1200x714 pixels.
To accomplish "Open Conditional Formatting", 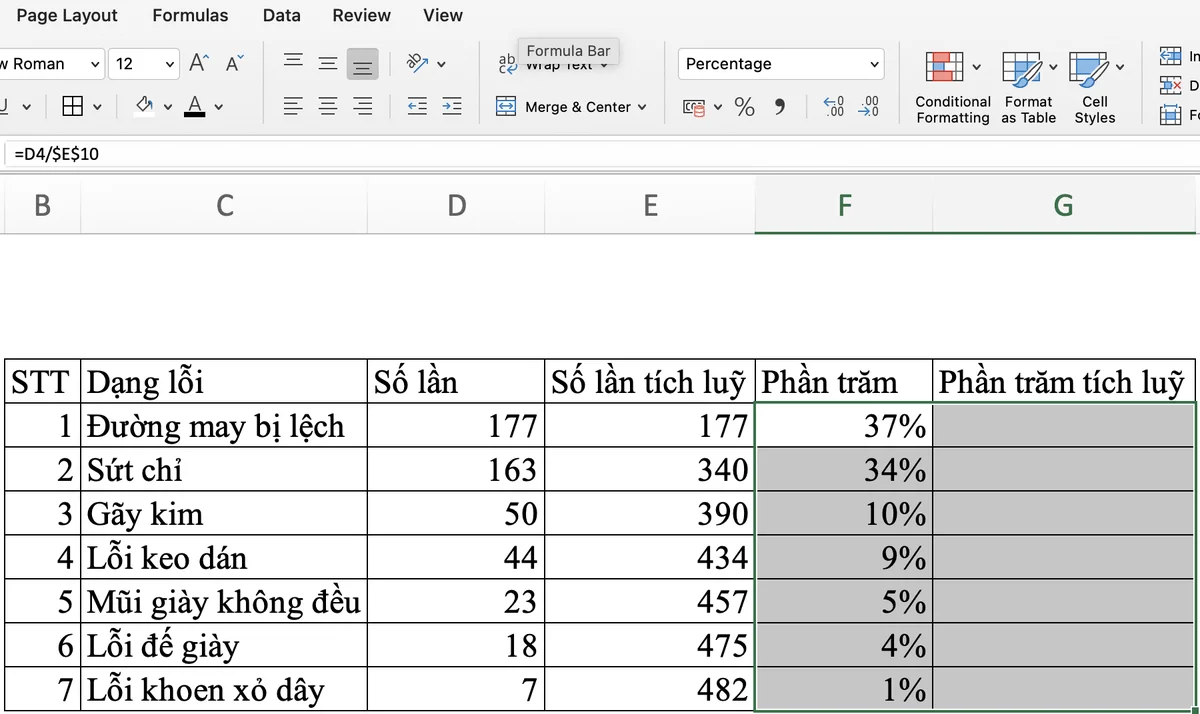I will pyautogui.click(x=953, y=88).
